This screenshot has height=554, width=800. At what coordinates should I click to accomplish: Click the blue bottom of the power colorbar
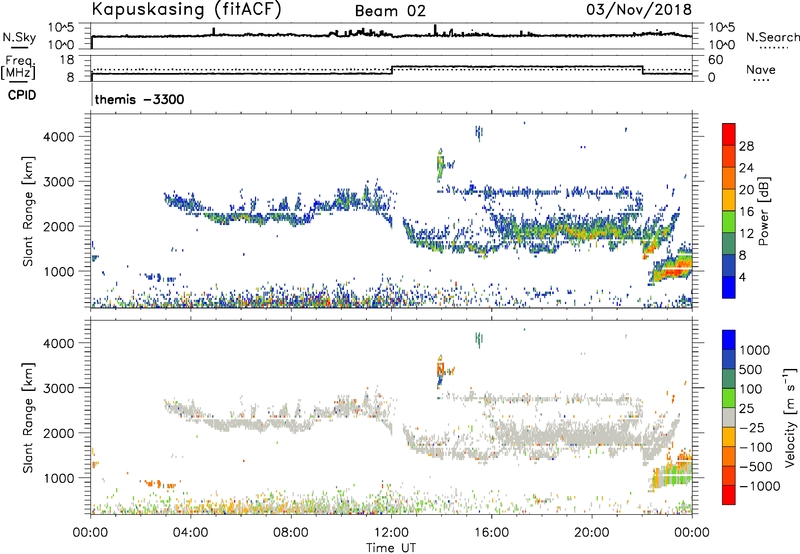tap(729, 287)
